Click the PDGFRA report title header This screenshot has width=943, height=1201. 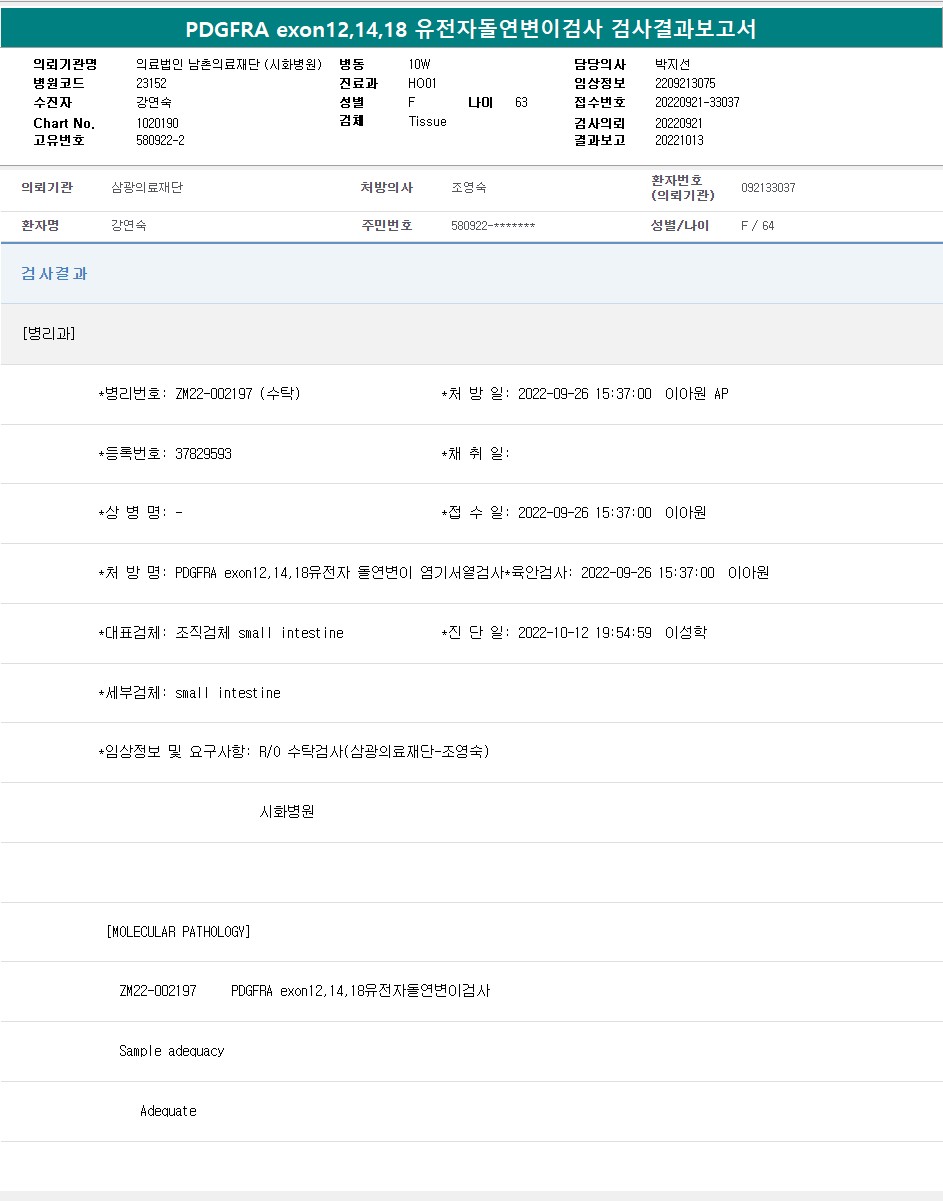(471, 29)
